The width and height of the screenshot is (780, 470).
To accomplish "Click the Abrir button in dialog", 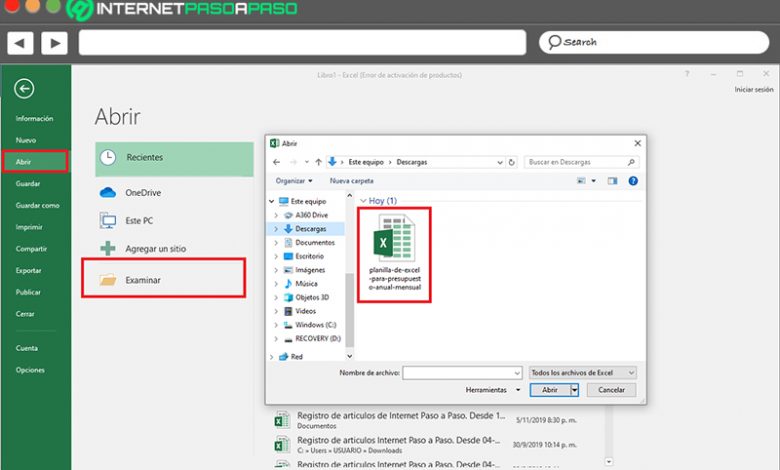I will coord(550,390).
